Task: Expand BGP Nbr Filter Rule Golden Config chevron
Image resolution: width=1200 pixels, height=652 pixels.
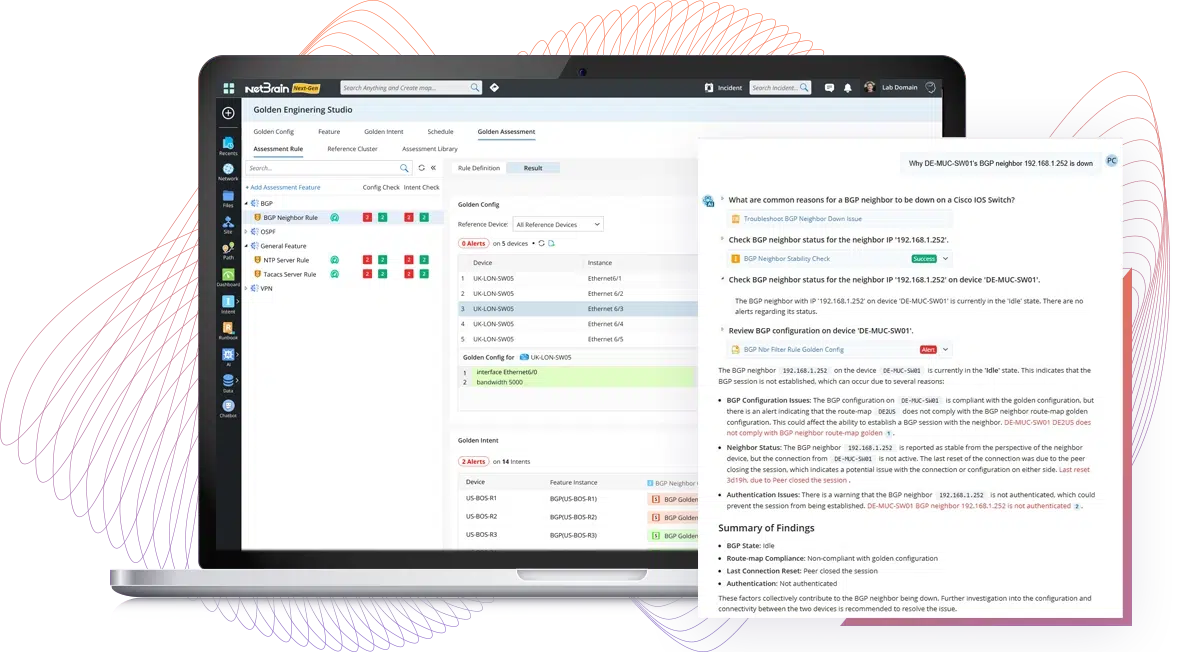Action: click(x=946, y=350)
